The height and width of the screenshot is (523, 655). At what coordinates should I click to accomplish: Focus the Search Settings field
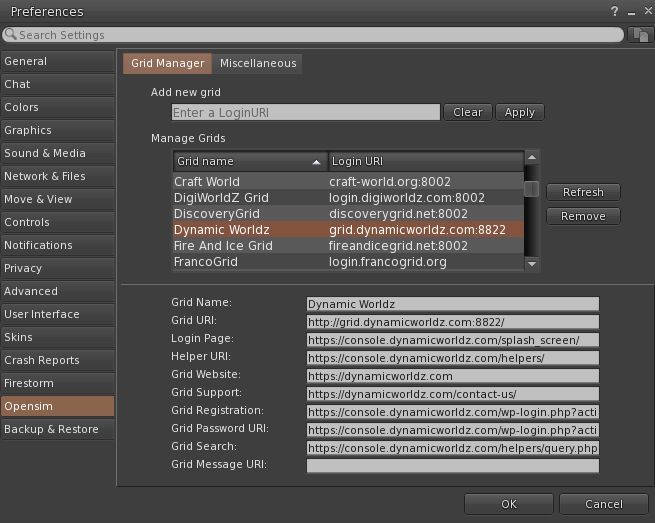click(x=313, y=35)
